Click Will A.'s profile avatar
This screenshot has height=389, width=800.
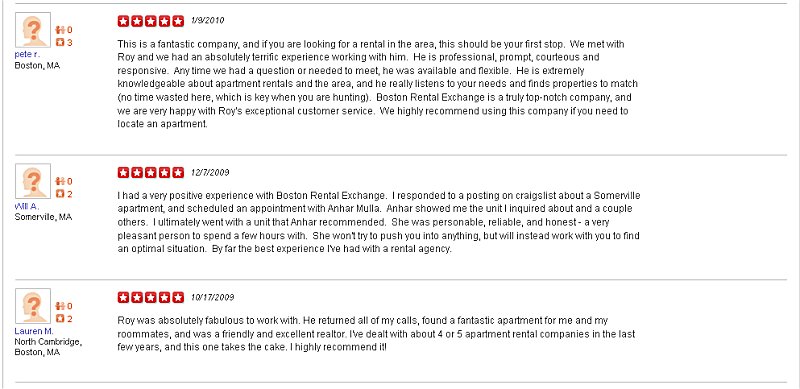pyautogui.click(x=33, y=181)
